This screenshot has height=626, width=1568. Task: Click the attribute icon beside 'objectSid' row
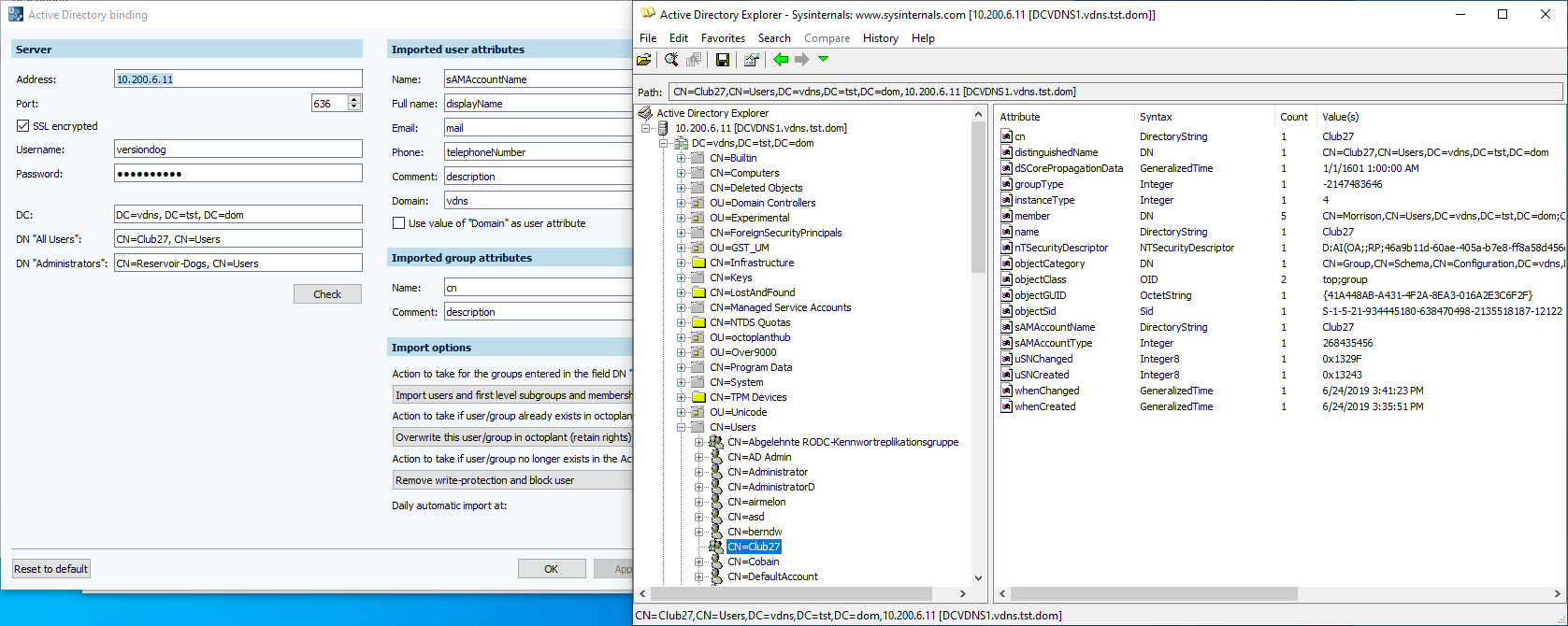[1007, 311]
